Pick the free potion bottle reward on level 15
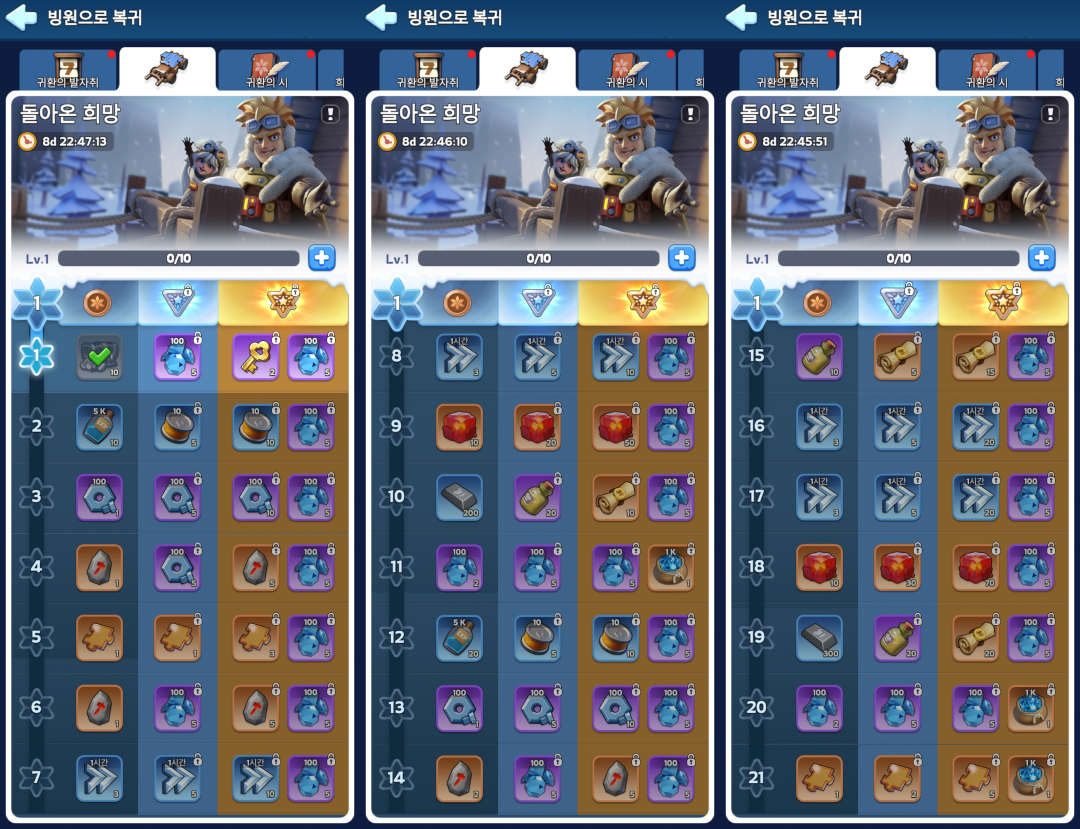 pos(820,357)
